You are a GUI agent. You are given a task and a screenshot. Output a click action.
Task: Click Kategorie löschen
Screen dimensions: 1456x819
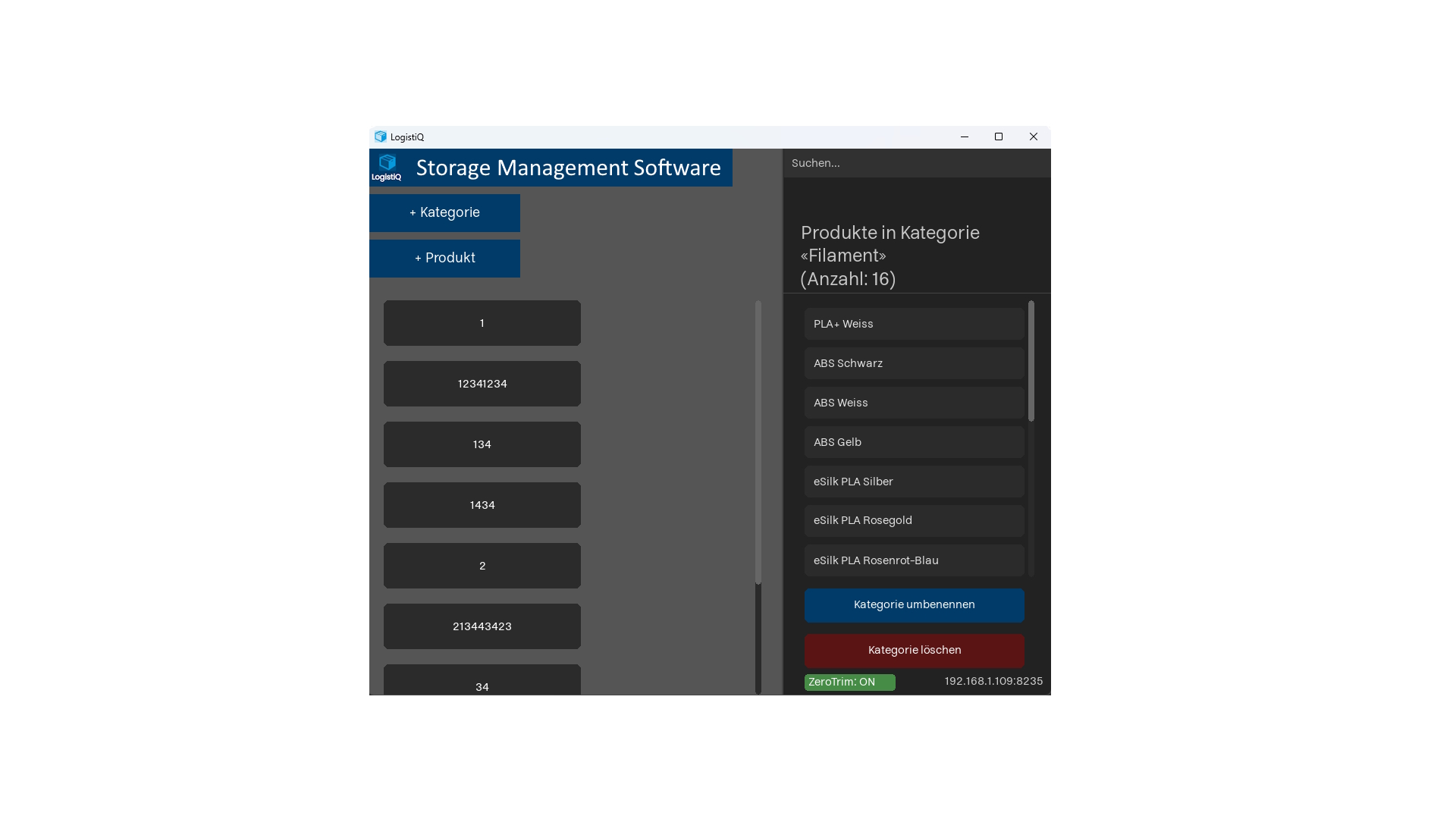pyautogui.click(x=914, y=650)
